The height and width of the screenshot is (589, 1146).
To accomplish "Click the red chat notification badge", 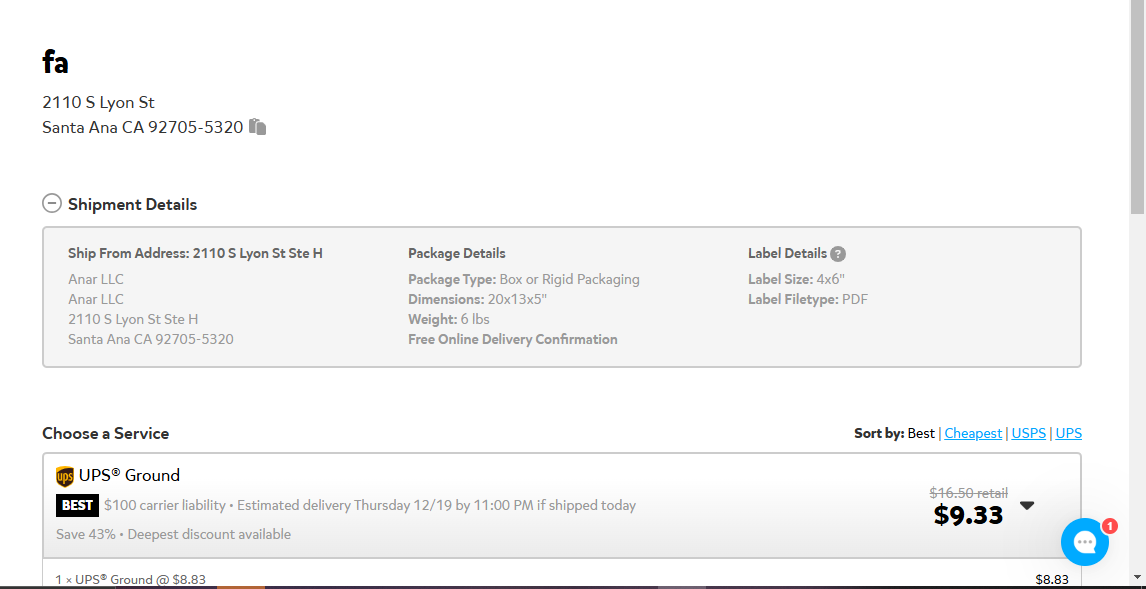I will pyautogui.click(x=1109, y=525).
